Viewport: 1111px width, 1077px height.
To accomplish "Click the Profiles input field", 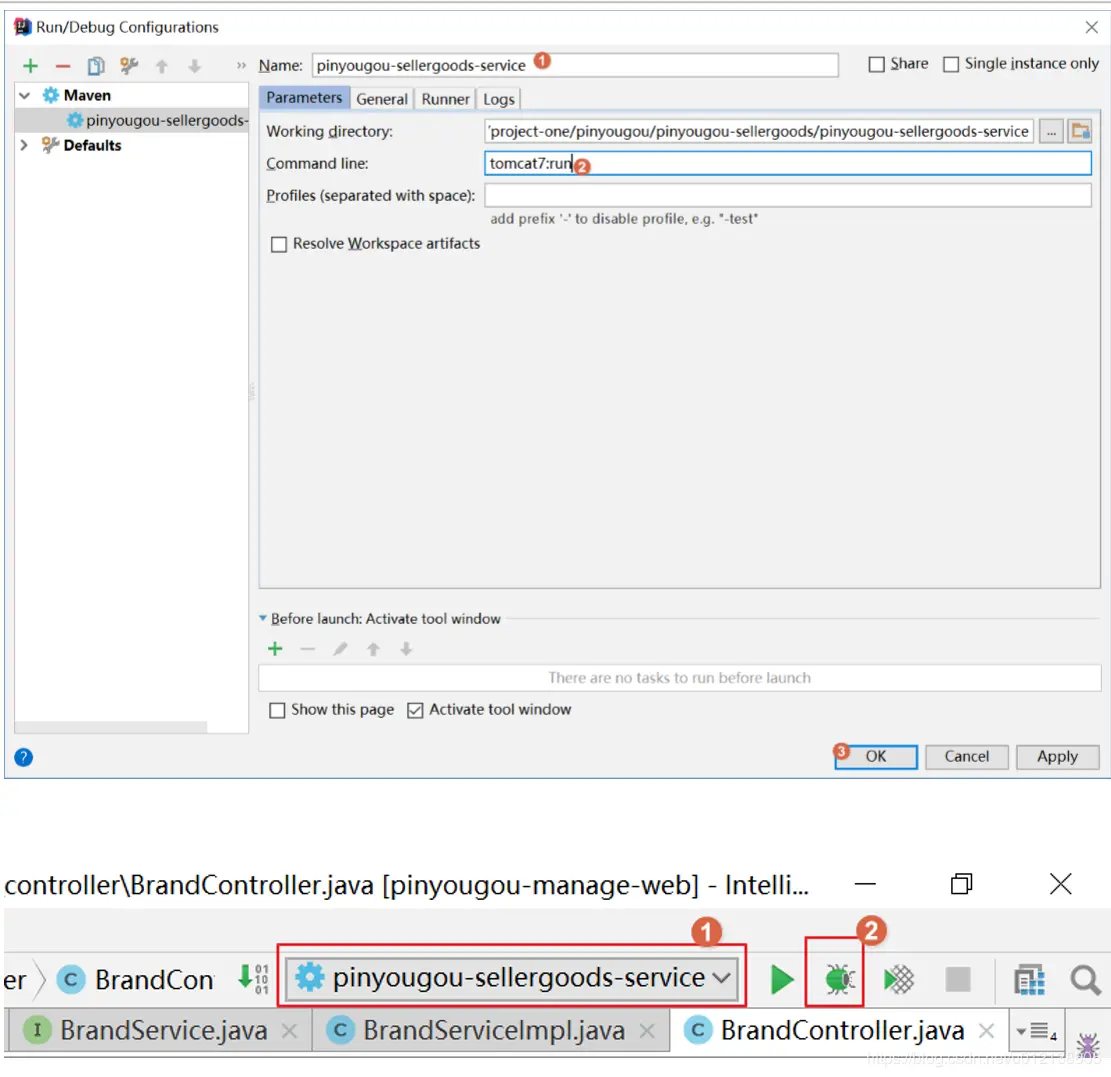I will (x=788, y=196).
